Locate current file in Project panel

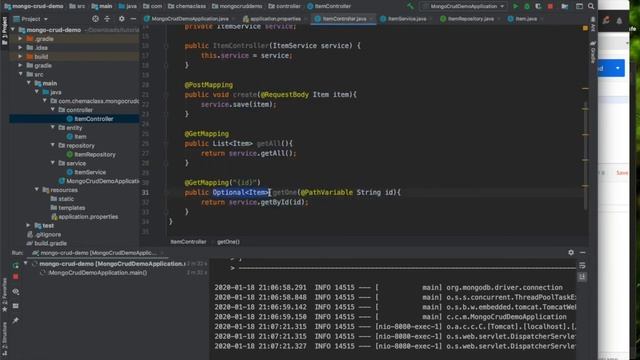(95, 19)
